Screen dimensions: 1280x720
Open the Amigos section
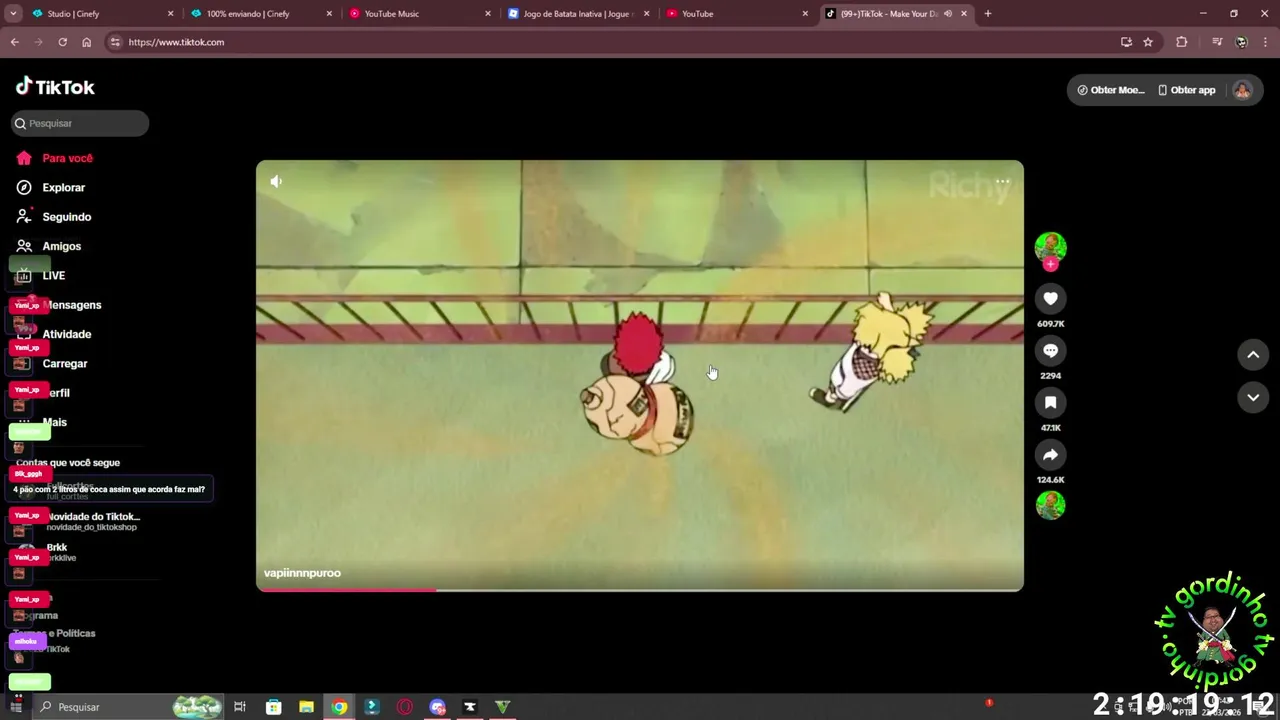point(50,246)
